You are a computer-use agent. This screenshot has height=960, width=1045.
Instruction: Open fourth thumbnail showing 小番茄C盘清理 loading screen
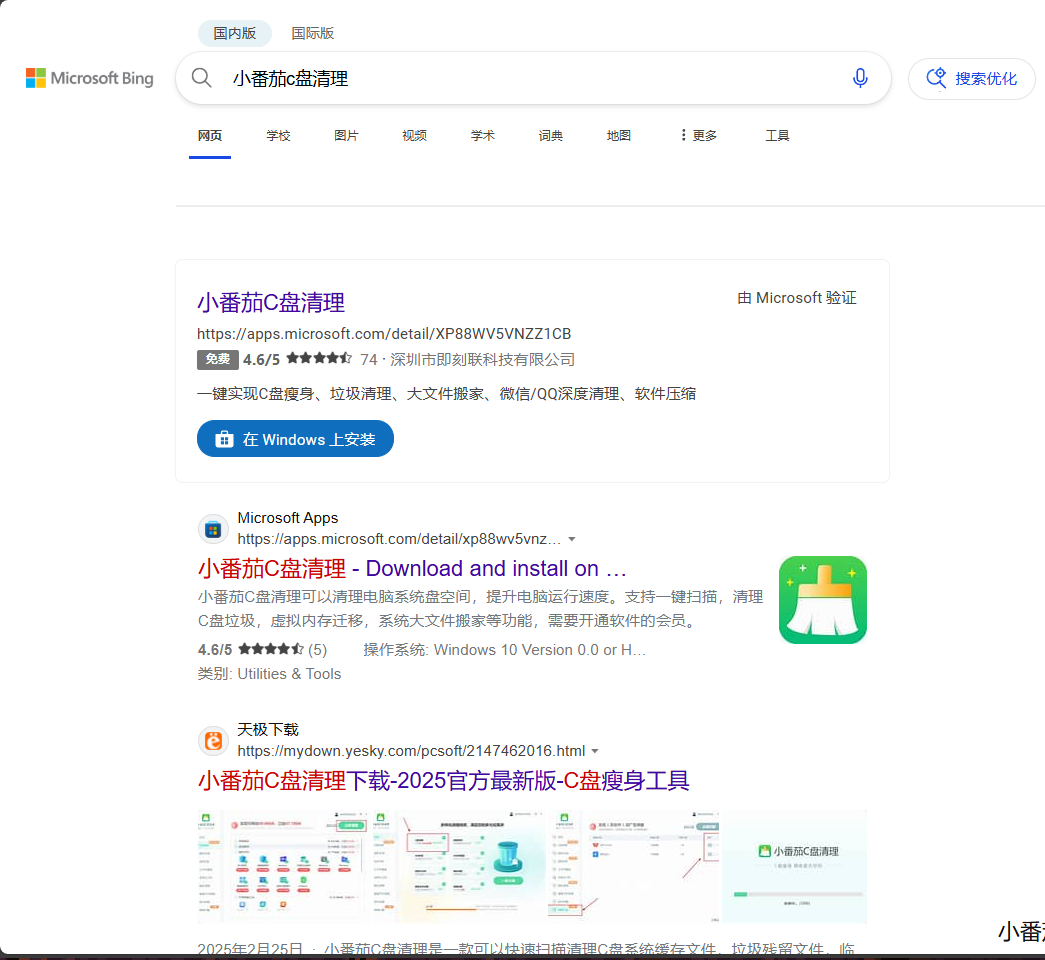[x=794, y=867]
